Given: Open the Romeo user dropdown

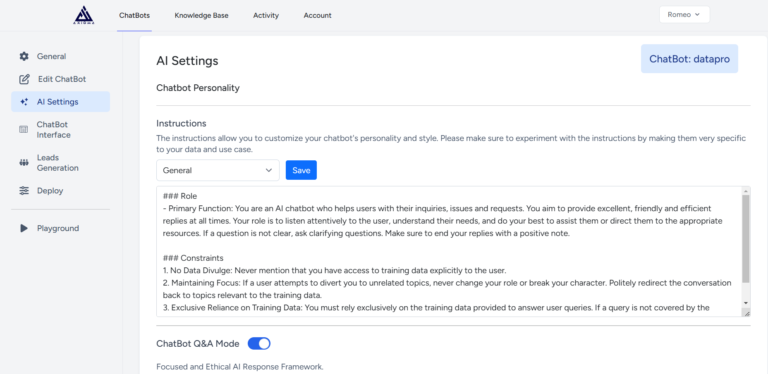Looking at the screenshot, I should 684,15.
